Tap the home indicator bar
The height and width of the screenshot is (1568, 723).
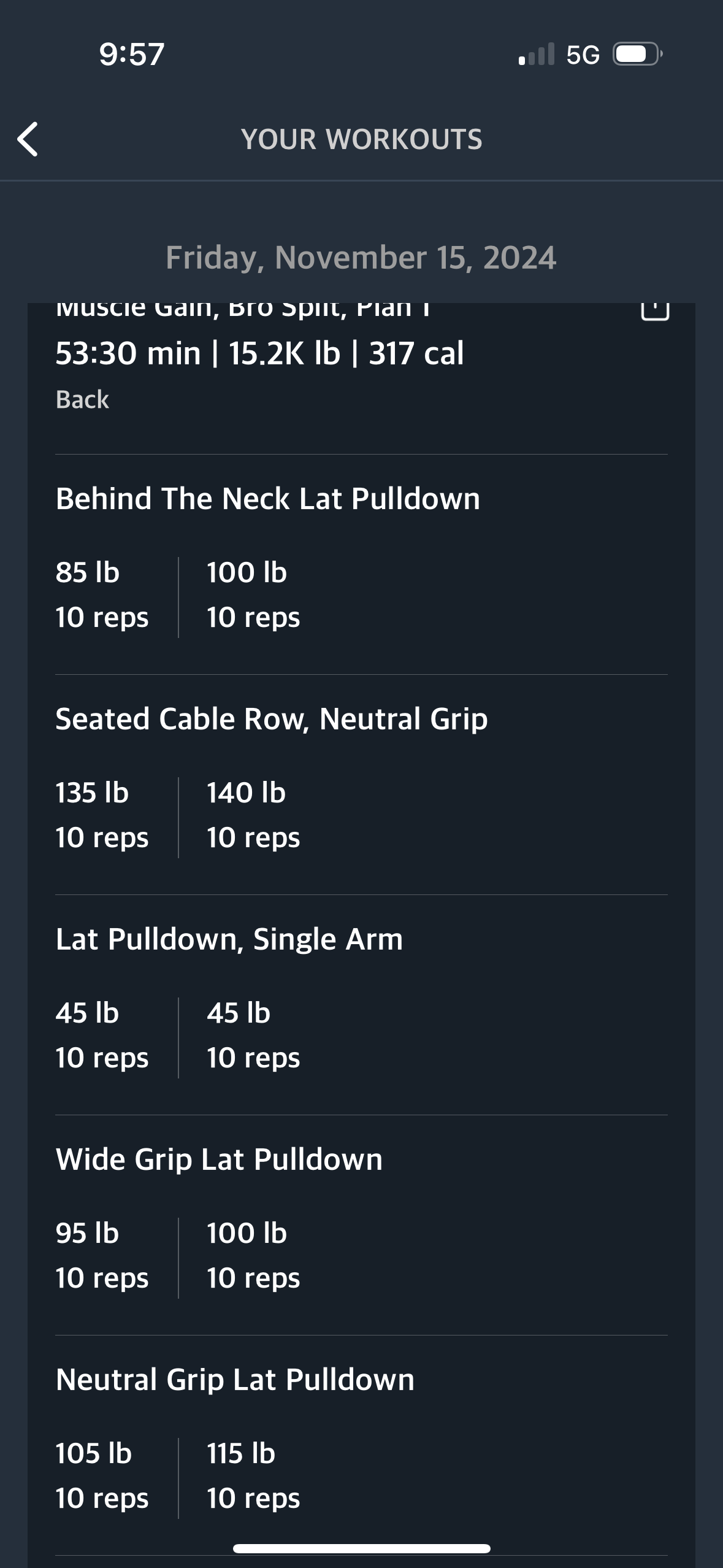tap(362, 1548)
